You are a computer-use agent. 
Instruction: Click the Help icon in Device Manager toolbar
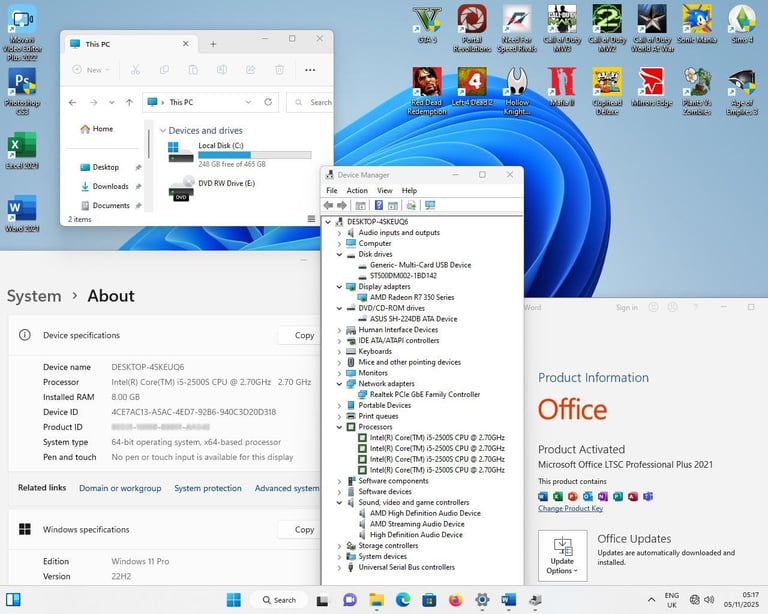click(379, 205)
